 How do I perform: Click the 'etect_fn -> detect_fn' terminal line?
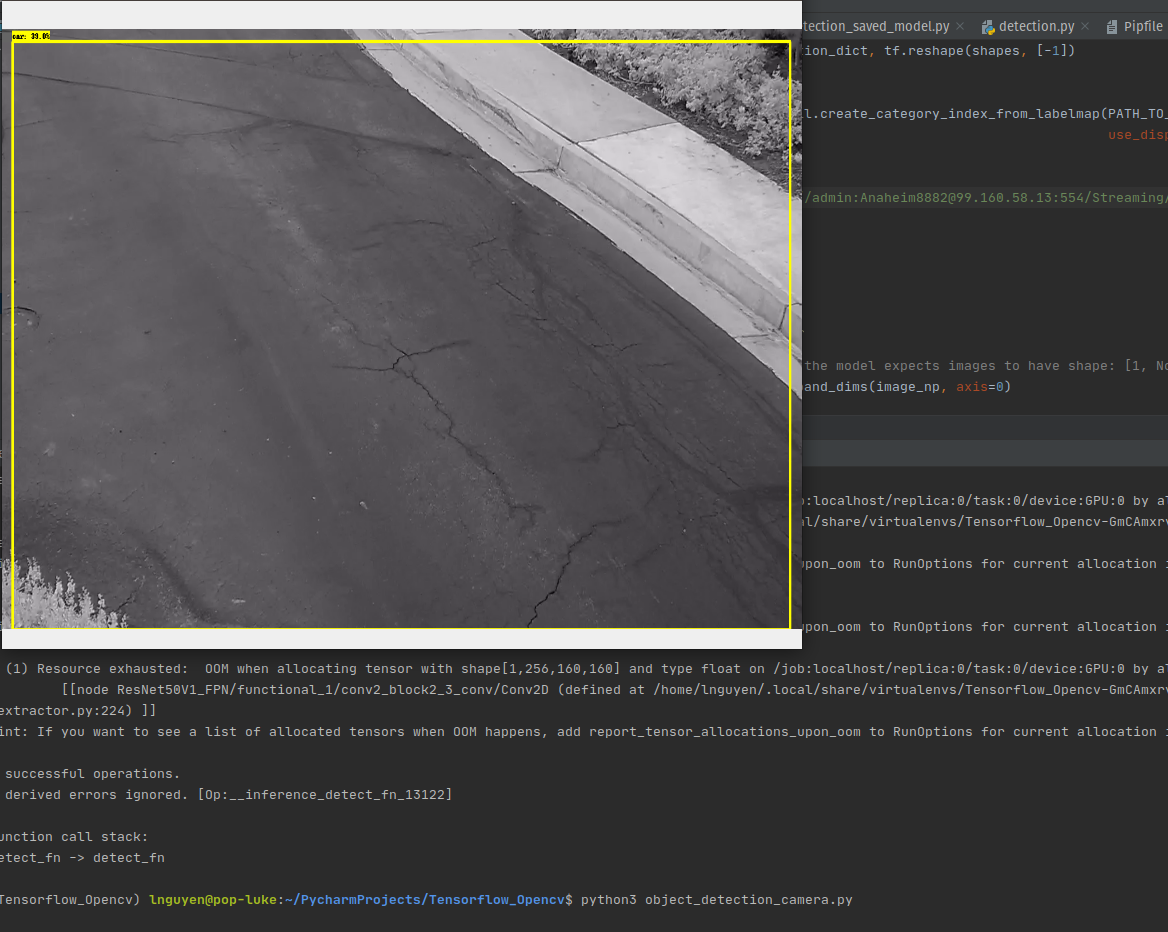(x=82, y=858)
